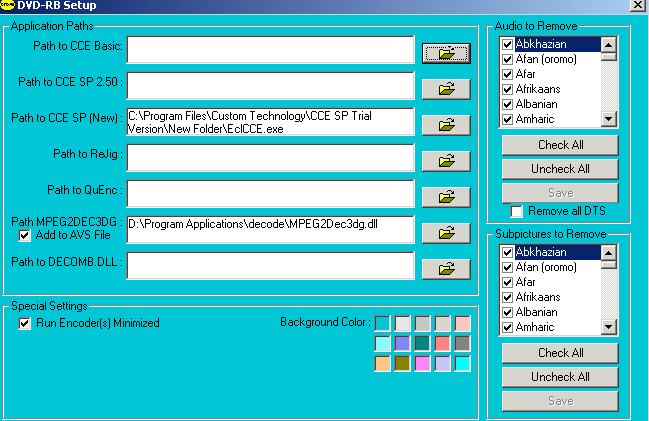Uncheck Afar in Subpictures to Remove
Image resolution: width=649 pixels, height=421 pixels.
507,282
